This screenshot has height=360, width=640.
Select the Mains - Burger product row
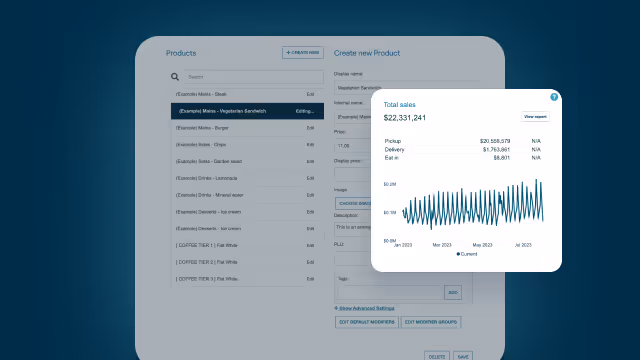pos(247,128)
